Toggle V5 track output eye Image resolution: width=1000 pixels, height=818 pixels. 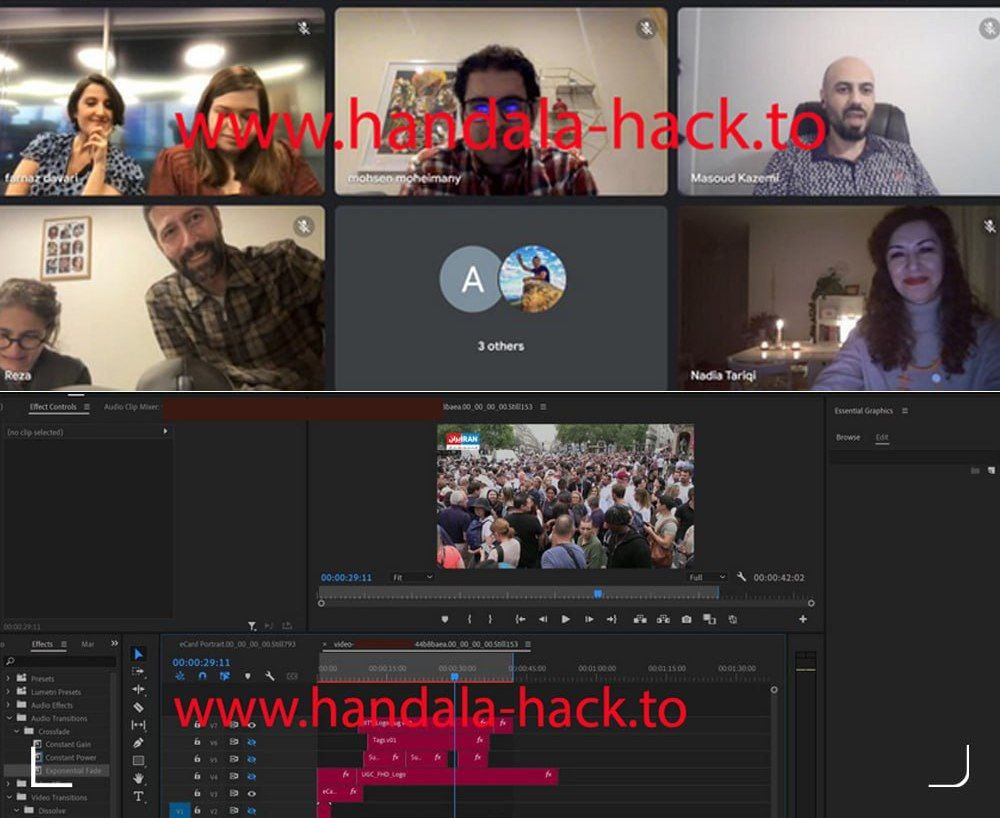[251, 759]
